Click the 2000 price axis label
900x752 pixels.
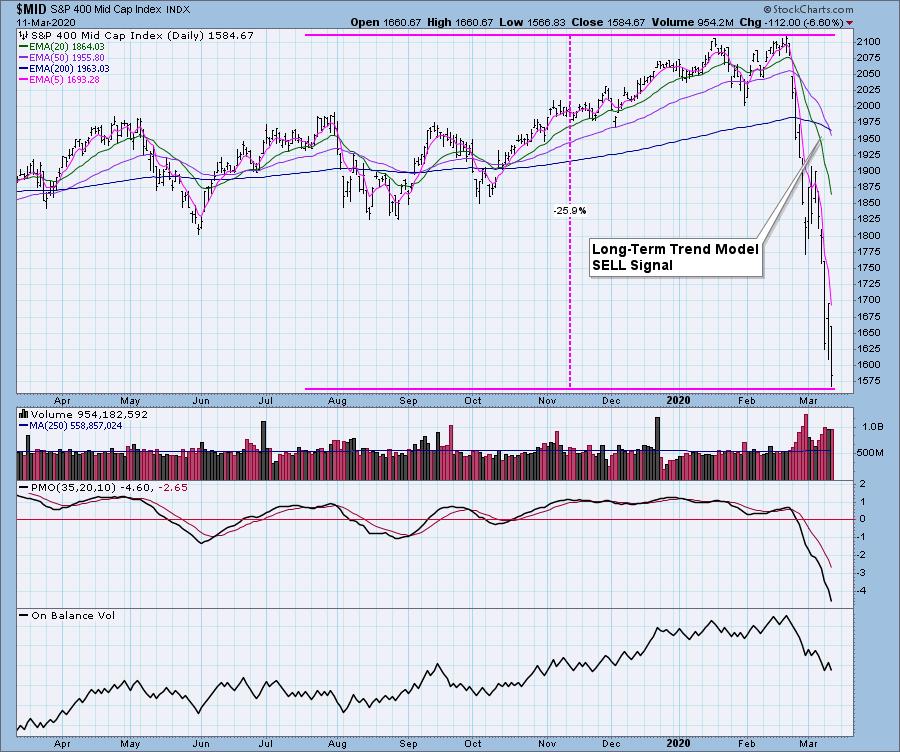pyautogui.click(x=868, y=106)
